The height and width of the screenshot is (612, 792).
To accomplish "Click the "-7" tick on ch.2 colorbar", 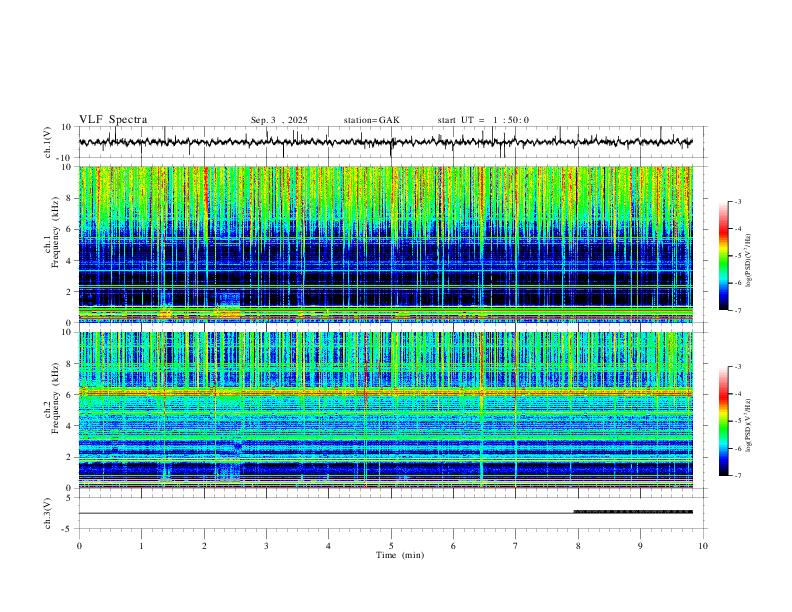I will 737,476.
